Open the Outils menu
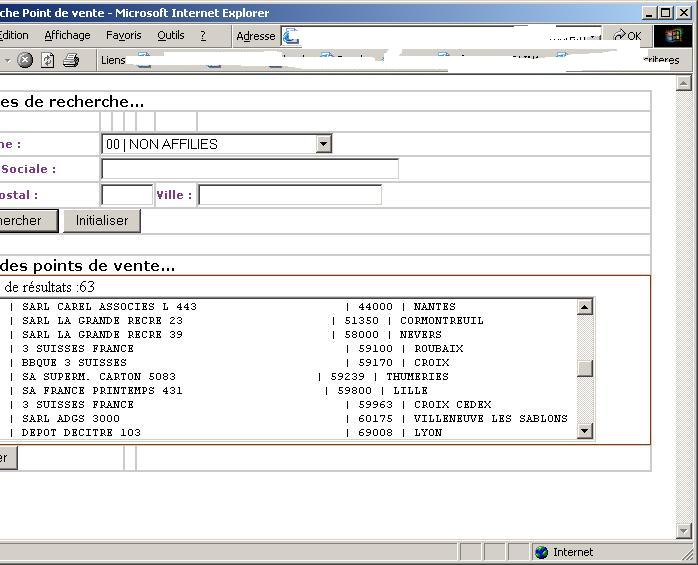698x565 pixels. (171, 35)
